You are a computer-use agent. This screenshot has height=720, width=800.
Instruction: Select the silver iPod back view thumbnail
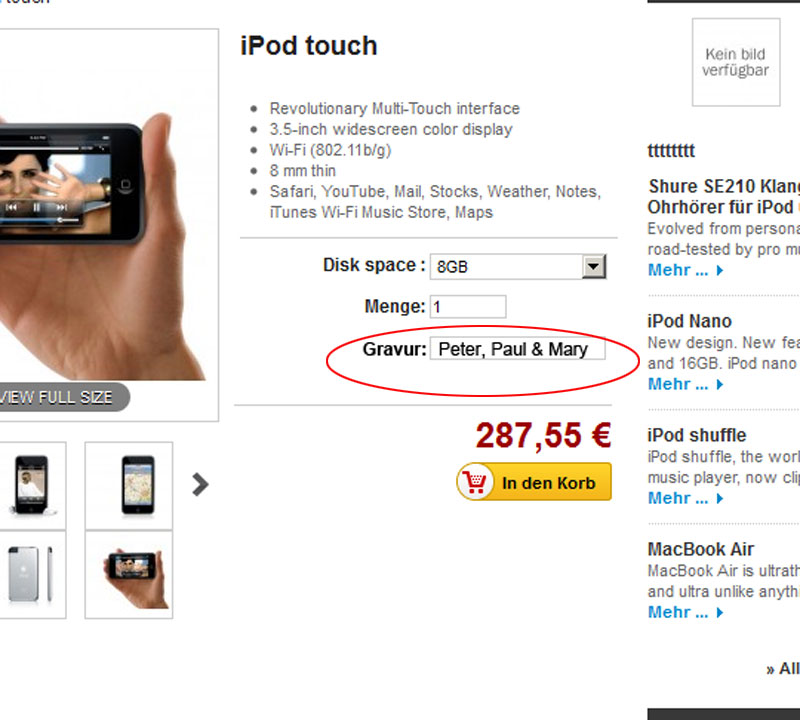click(x=32, y=575)
